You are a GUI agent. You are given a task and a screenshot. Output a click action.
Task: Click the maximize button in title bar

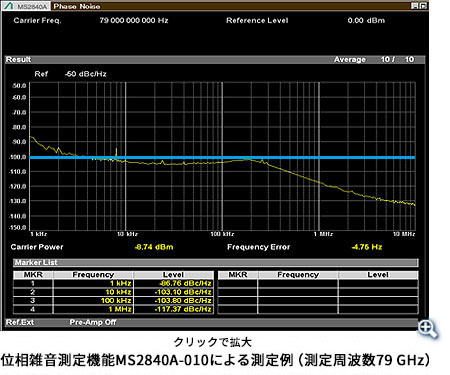423,6
